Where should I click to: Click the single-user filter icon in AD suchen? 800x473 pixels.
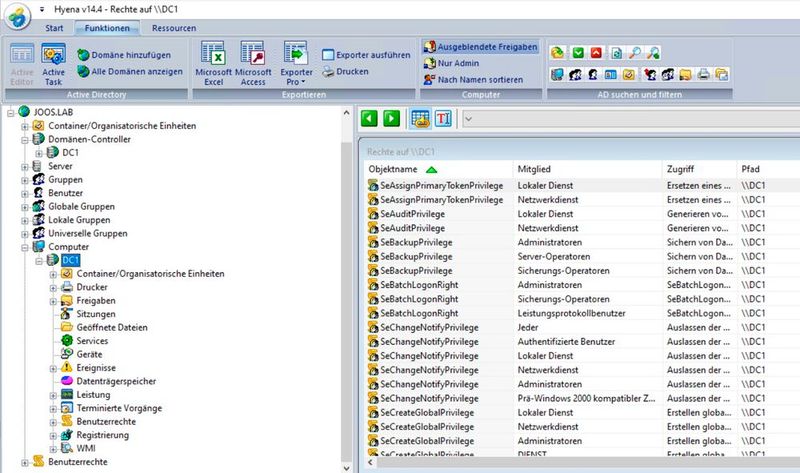point(593,74)
